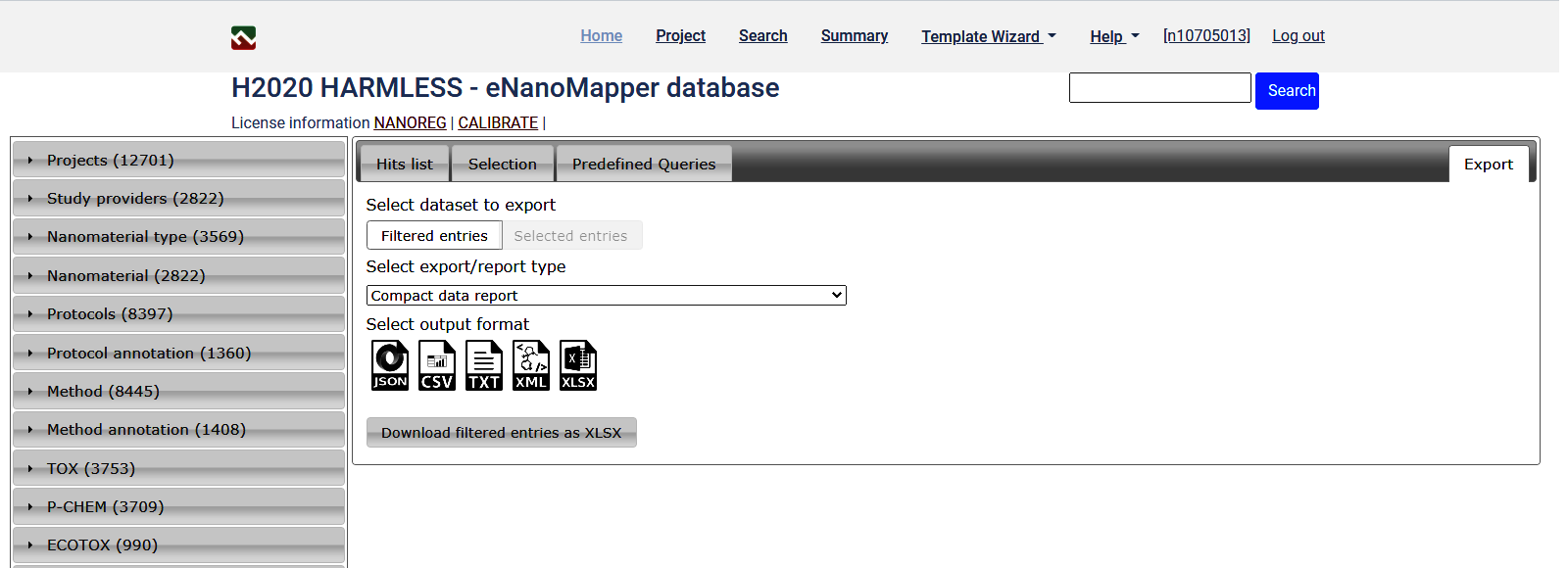Choose XML output format icon
Viewport: 1568px width, 568px height.
(531, 365)
